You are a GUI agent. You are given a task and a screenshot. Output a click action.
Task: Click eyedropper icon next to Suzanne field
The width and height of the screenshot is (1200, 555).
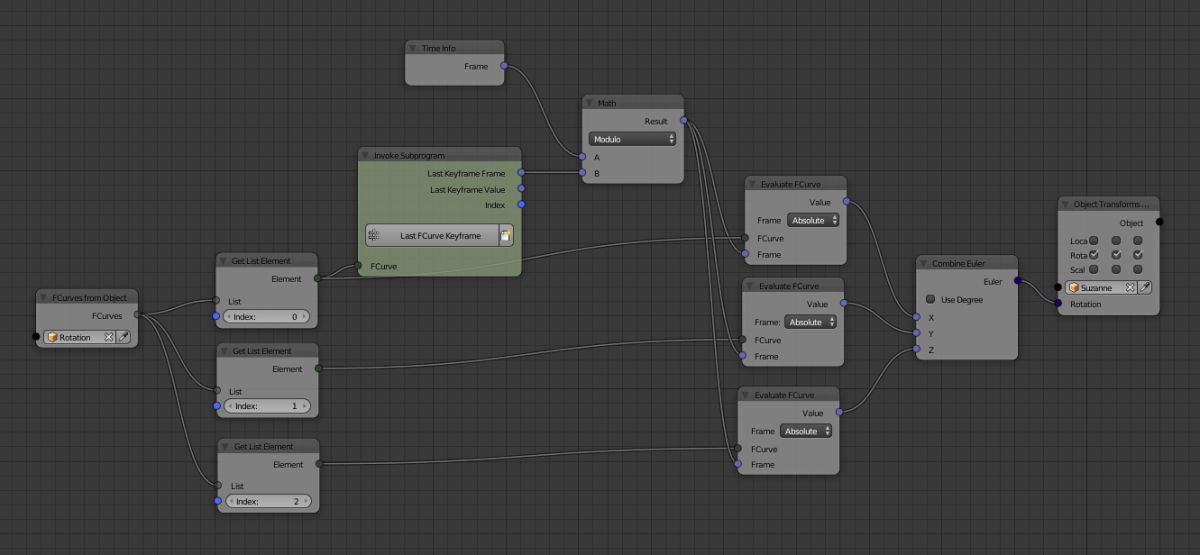[x=1146, y=287]
